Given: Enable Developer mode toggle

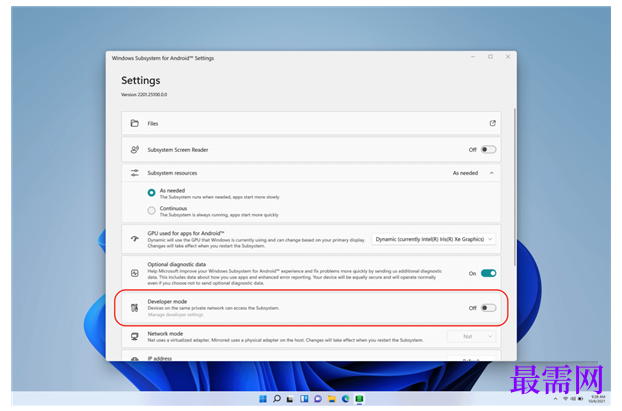Looking at the screenshot, I should pyautogui.click(x=488, y=308).
